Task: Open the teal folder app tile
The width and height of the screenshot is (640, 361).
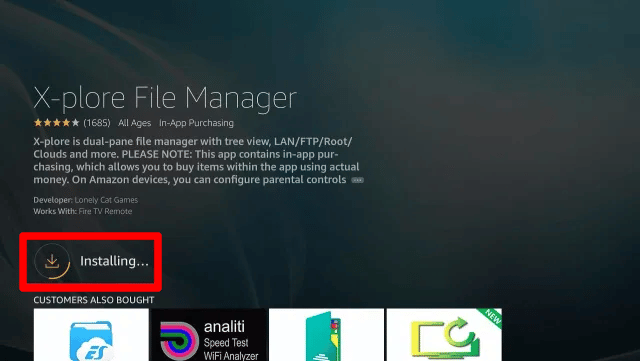Action: click(x=327, y=335)
